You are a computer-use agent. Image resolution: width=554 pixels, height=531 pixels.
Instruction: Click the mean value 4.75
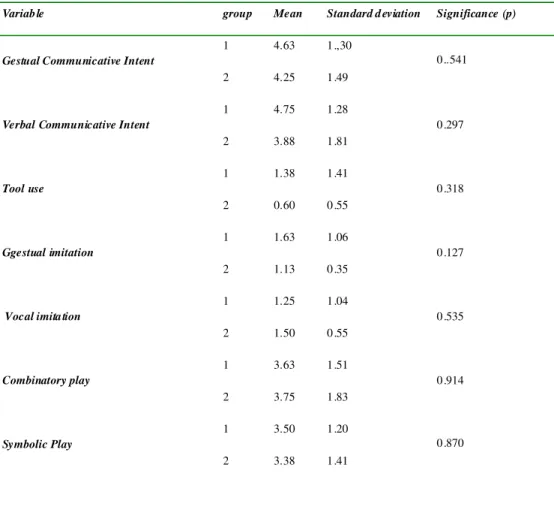(284, 109)
